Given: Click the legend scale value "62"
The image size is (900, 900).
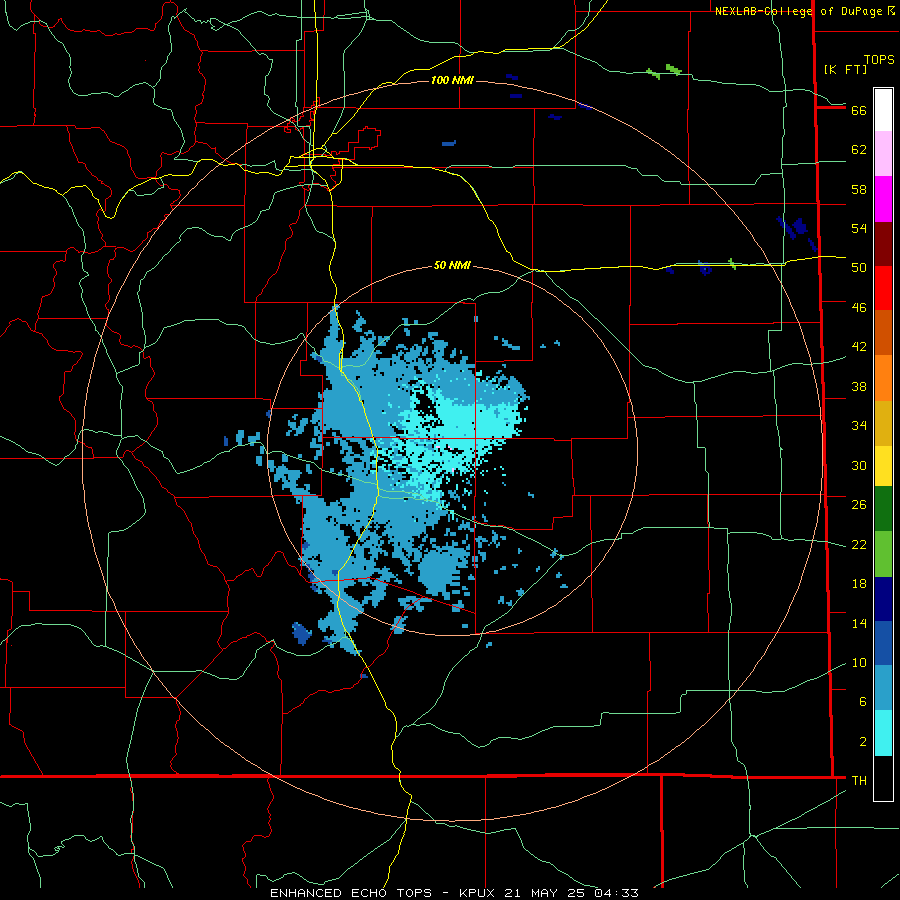Looking at the screenshot, I should point(859,150).
